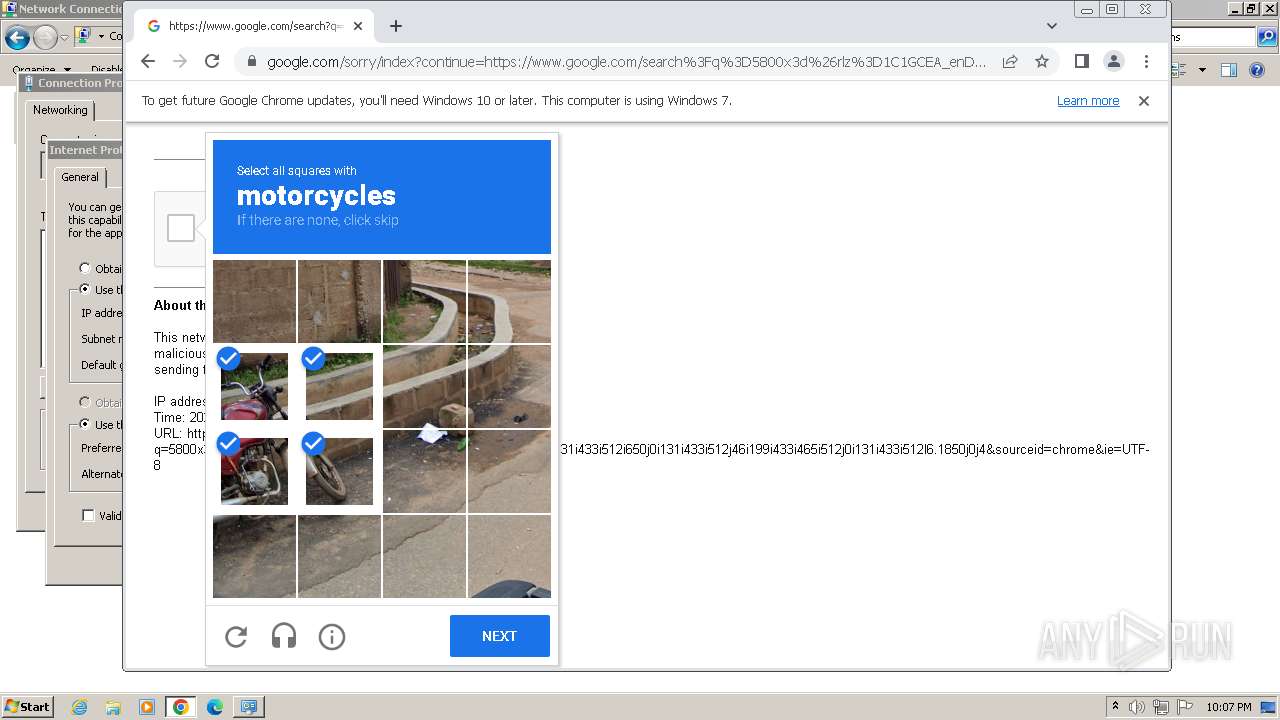Focus the Chrome address bar URL

pyautogui.click(x=625, y=61)
